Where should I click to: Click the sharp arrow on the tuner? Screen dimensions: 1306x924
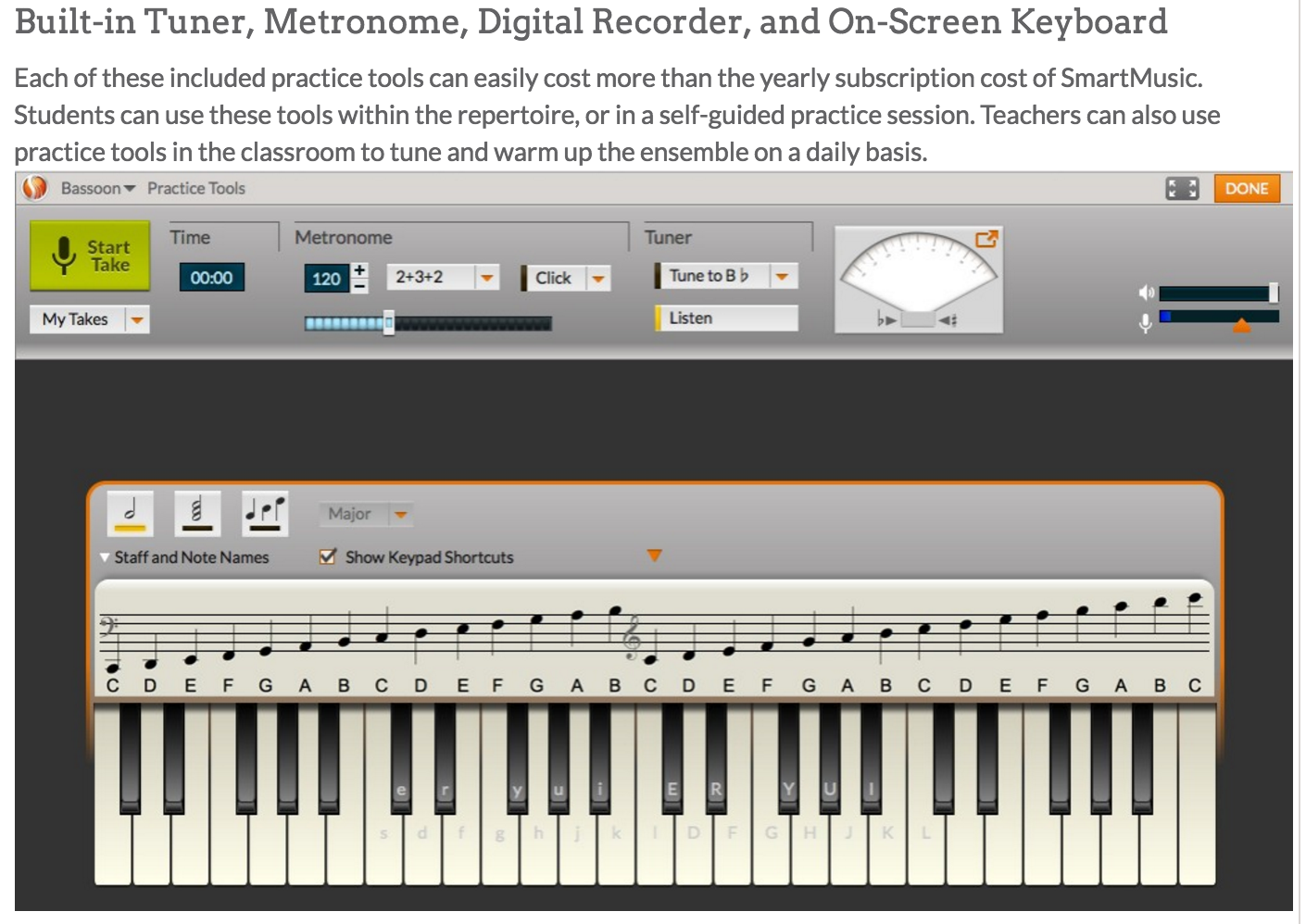948,320
